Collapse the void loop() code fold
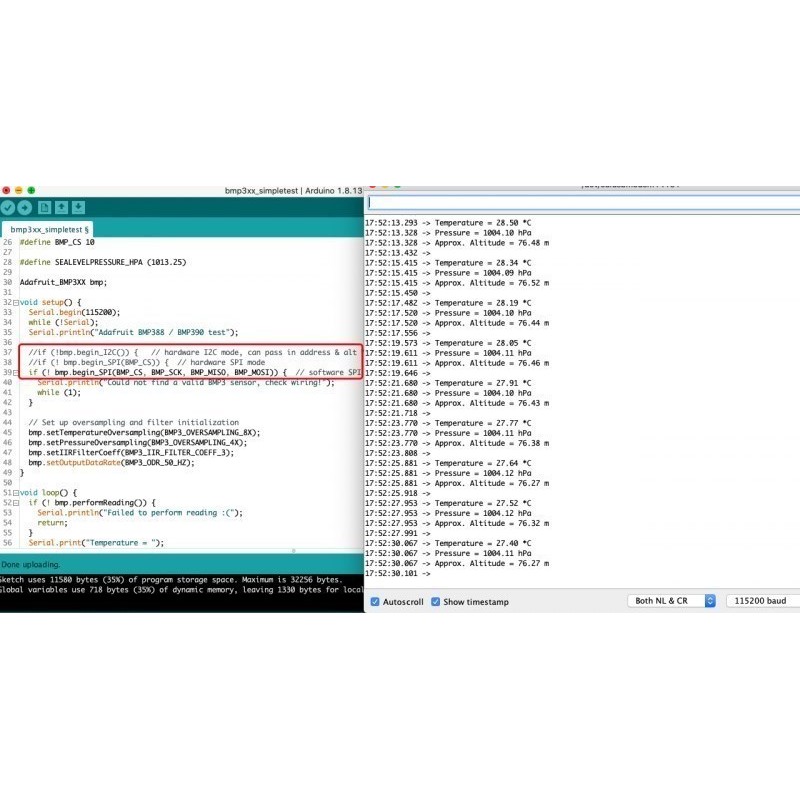800x800 pixels. coord(17,493)
